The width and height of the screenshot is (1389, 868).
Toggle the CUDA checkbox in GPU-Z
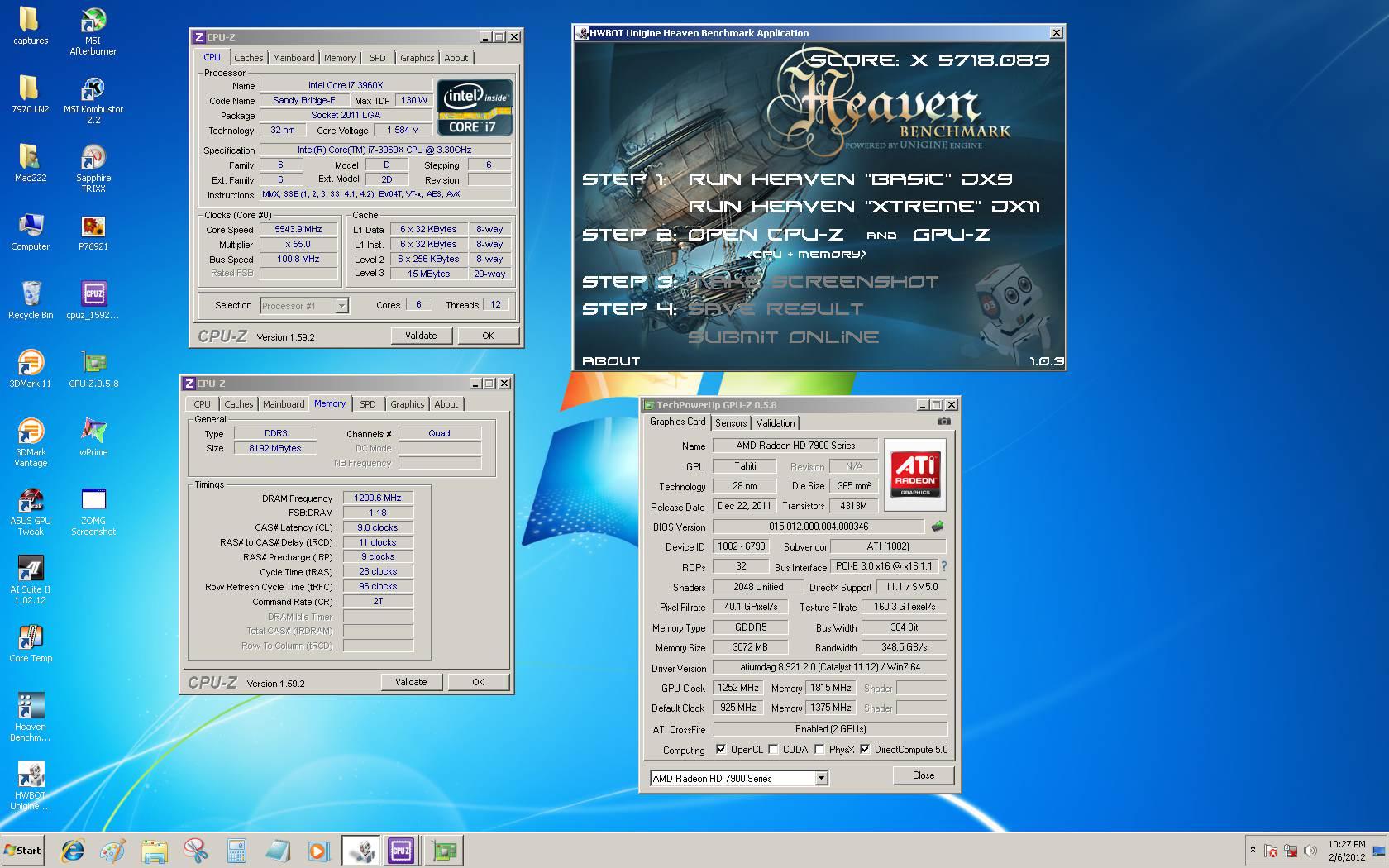pos(773,750)
